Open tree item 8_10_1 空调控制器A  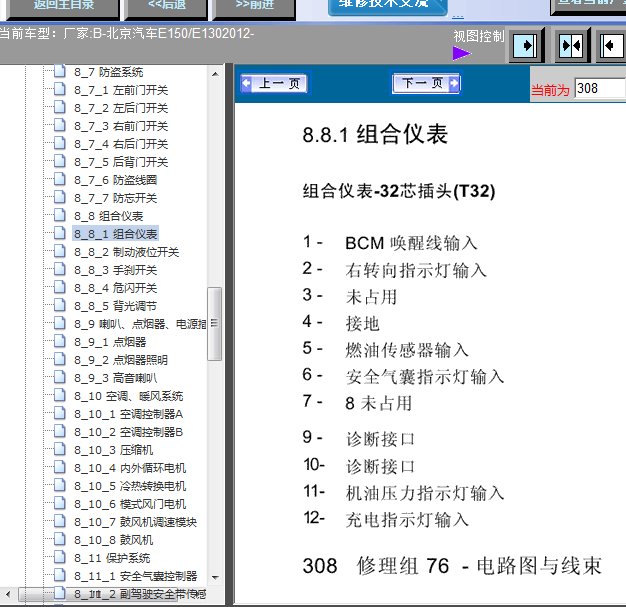(128, 414)
